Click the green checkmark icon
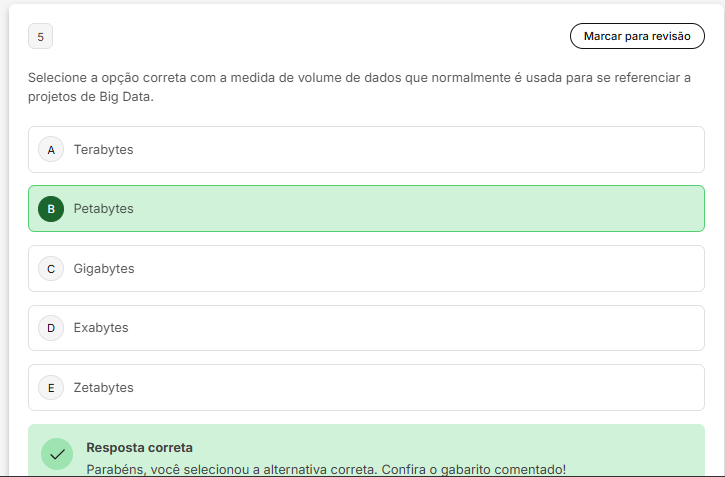725x477 pixels. click(x=57, y=454)
